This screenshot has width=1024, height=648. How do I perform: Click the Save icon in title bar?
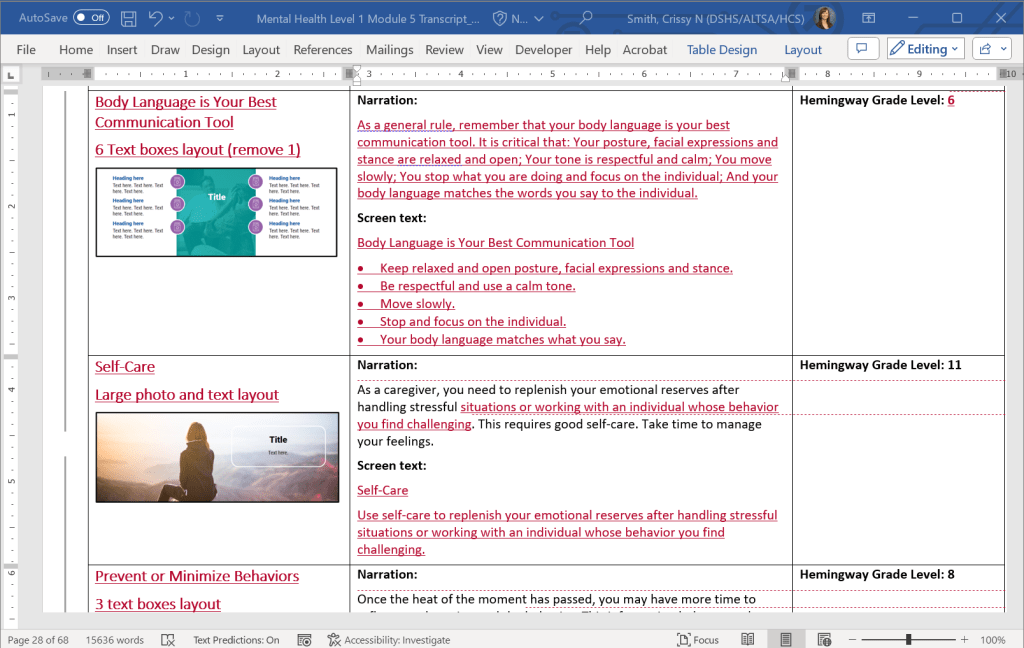tap(129, 18)
